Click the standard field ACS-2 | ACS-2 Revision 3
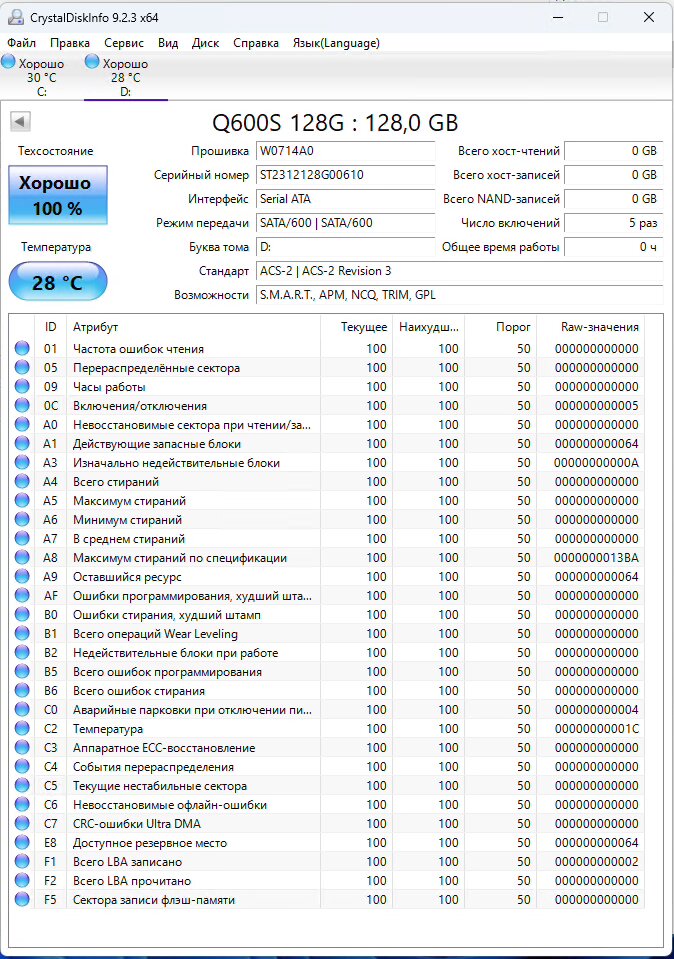 click(x=459, y=271)
